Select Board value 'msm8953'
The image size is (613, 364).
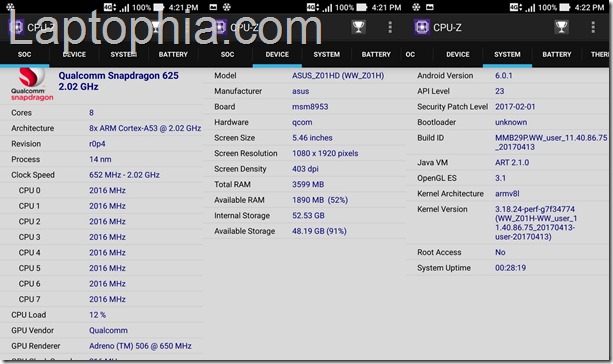tap(310, 107)
